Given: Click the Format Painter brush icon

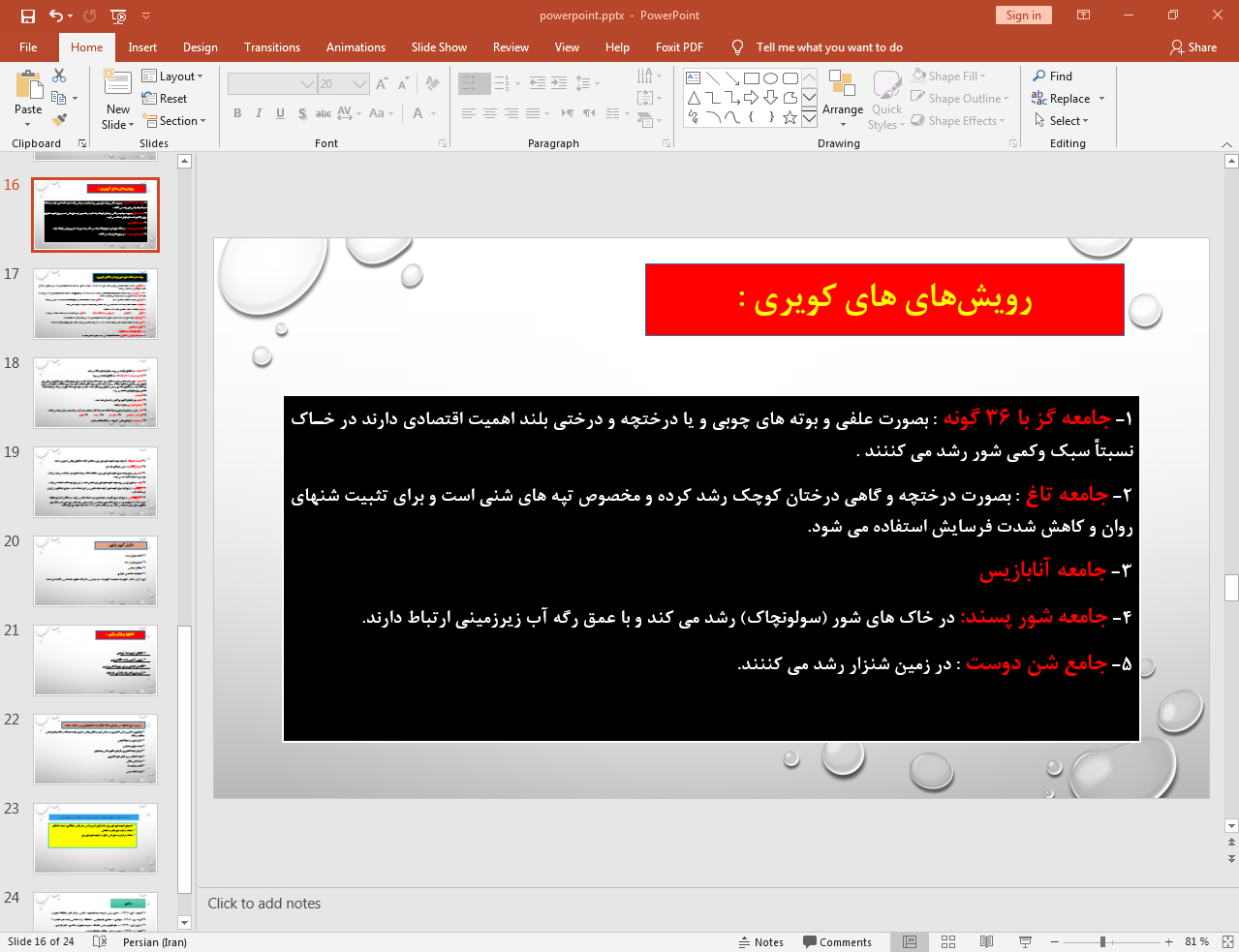Looking at the screenshot, I should [59, 120].
